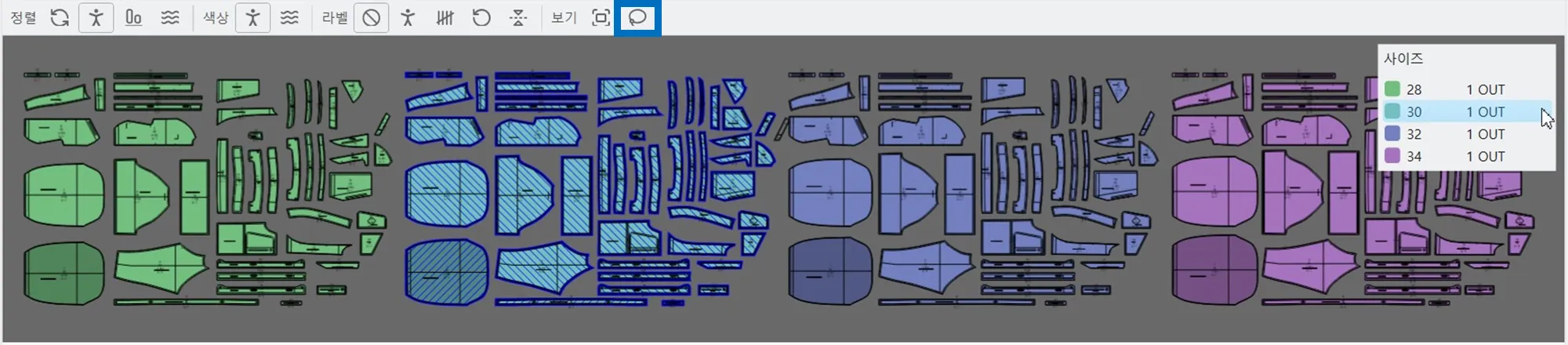Click the grain-line tally icon in 라벨
The height and width of the screenshot is (345, 1568).
445,17
